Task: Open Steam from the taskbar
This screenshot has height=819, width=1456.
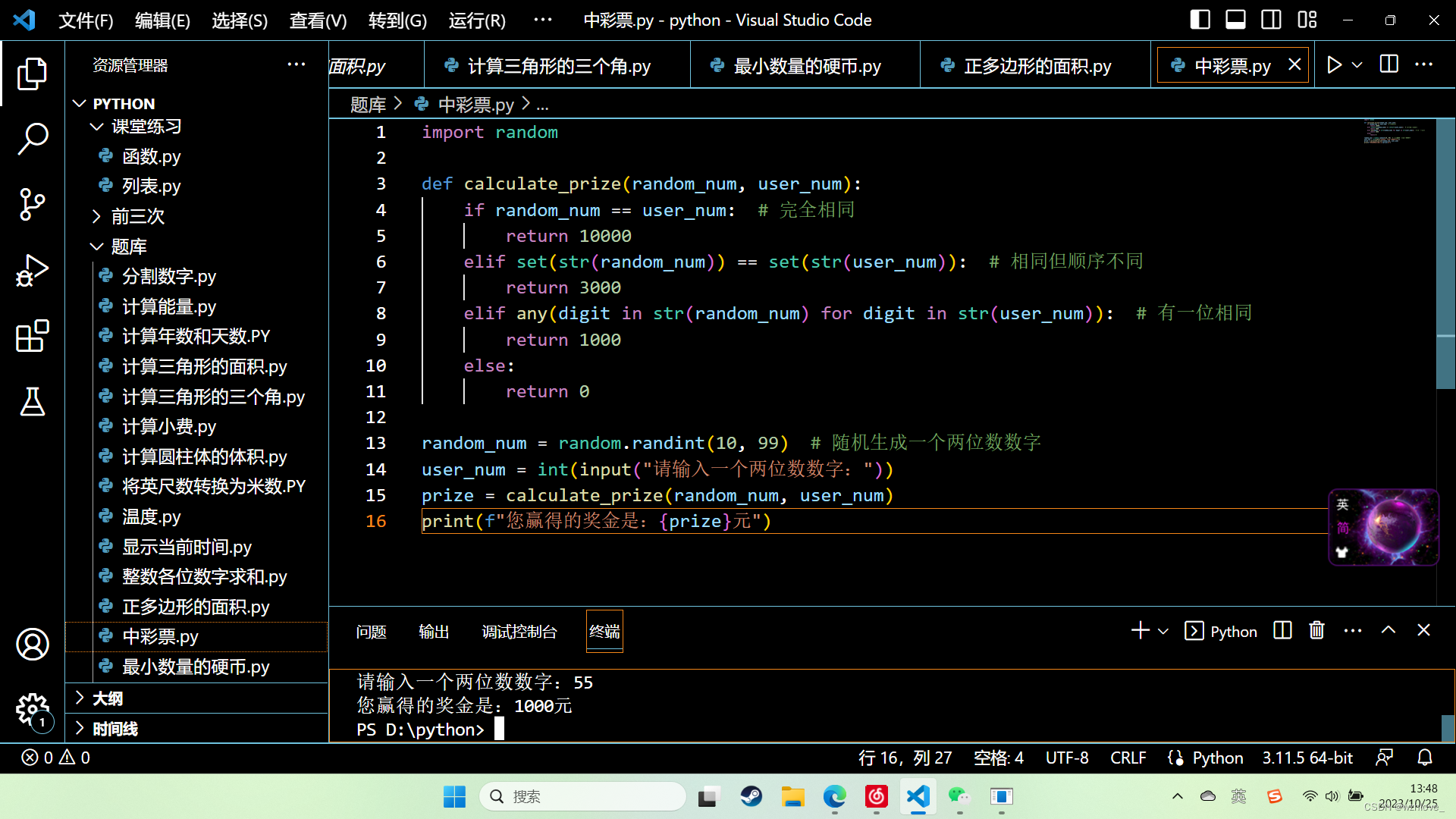Action: [x=751, y=796]
